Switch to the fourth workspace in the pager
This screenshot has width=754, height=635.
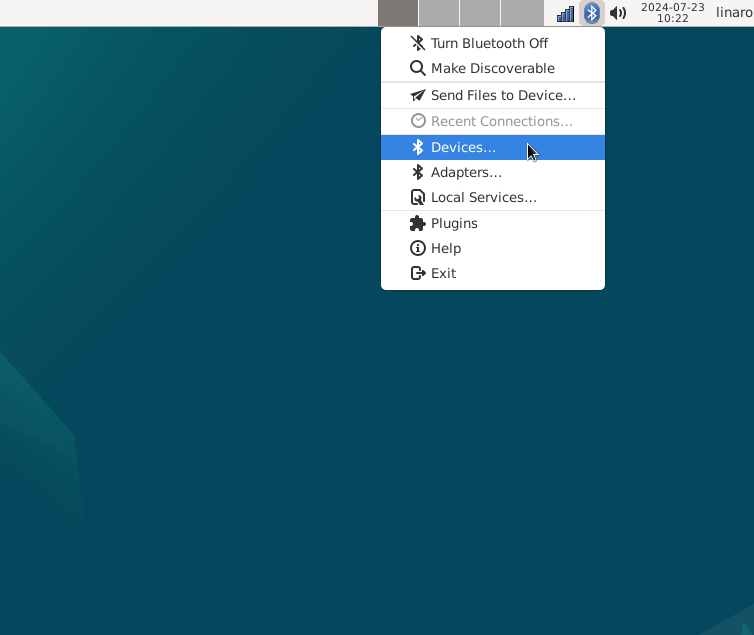(522, 13)
